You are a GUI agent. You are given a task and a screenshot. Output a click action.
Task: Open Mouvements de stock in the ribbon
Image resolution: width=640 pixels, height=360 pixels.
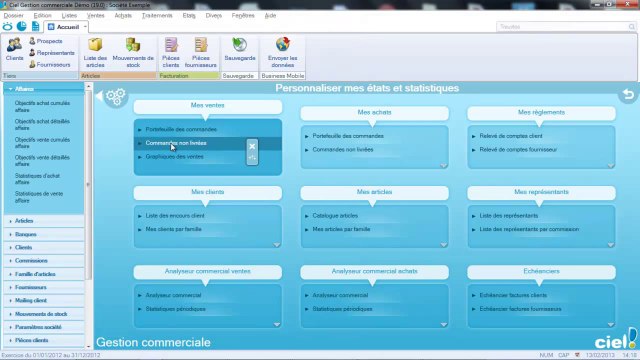point(133,52)
